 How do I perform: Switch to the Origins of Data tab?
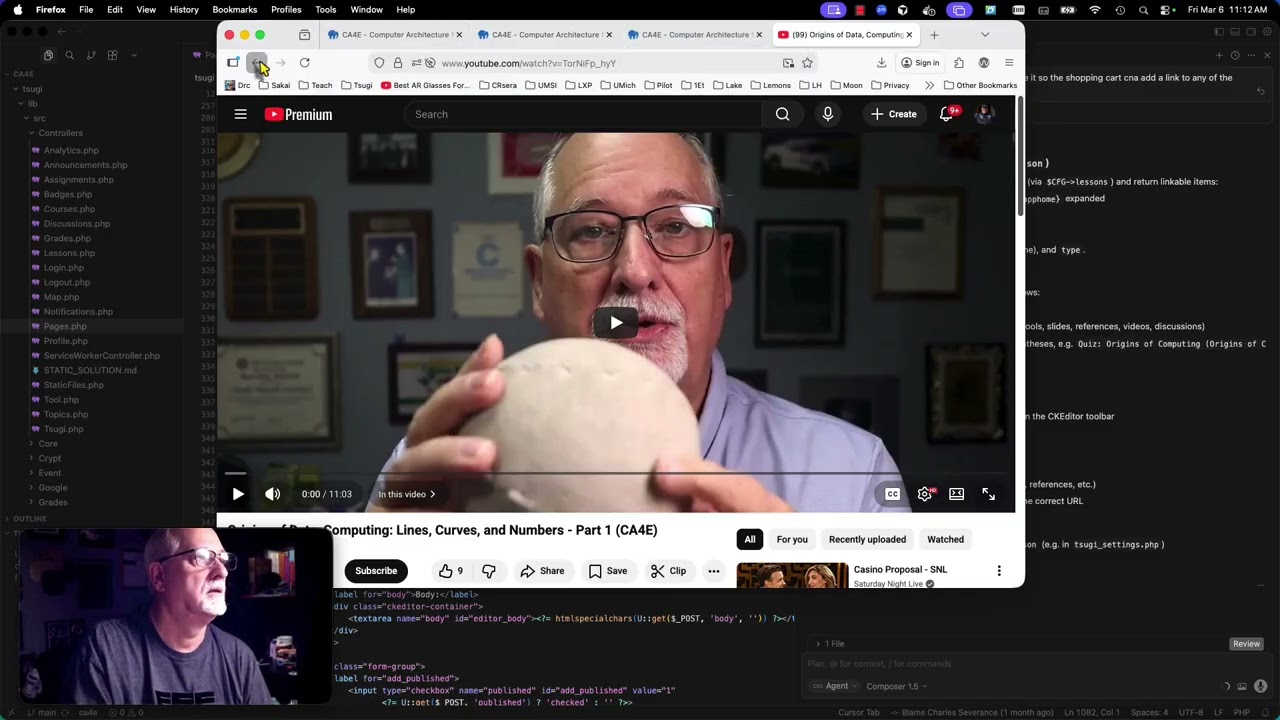[846, 35]
